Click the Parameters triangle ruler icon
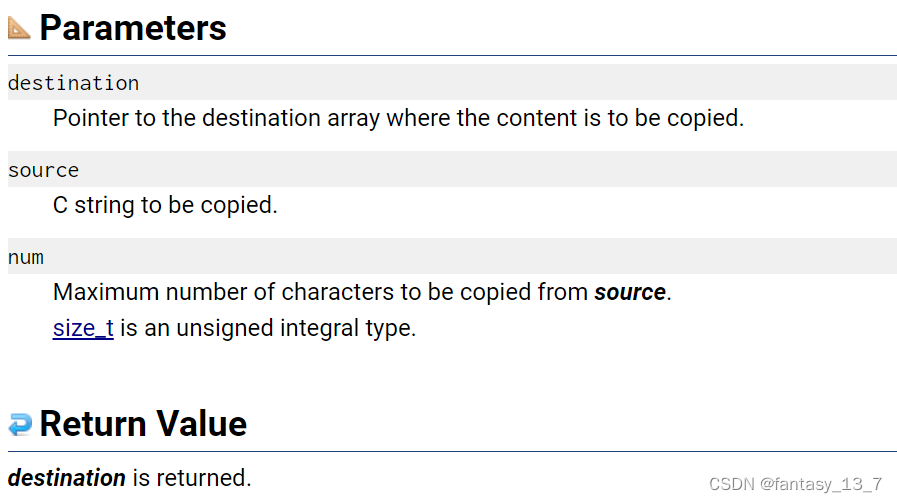The width and height of the screenshot is (897, 503). point(19,28)
